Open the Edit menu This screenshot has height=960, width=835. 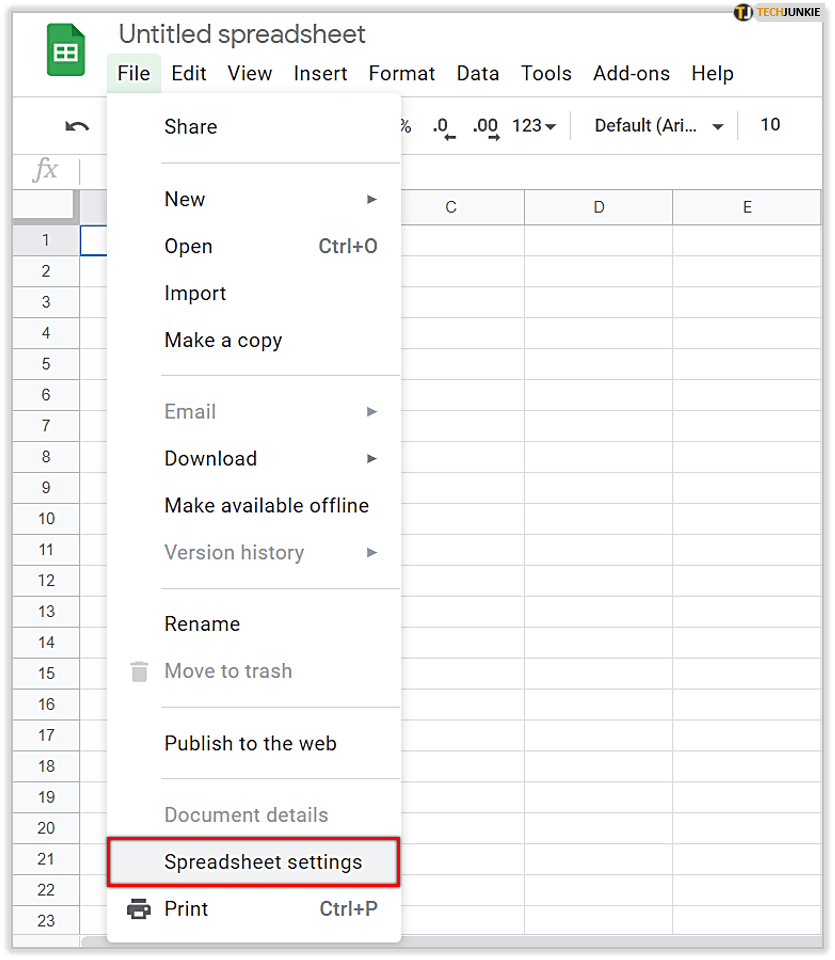pyautogui.click(x=189, y=73)
